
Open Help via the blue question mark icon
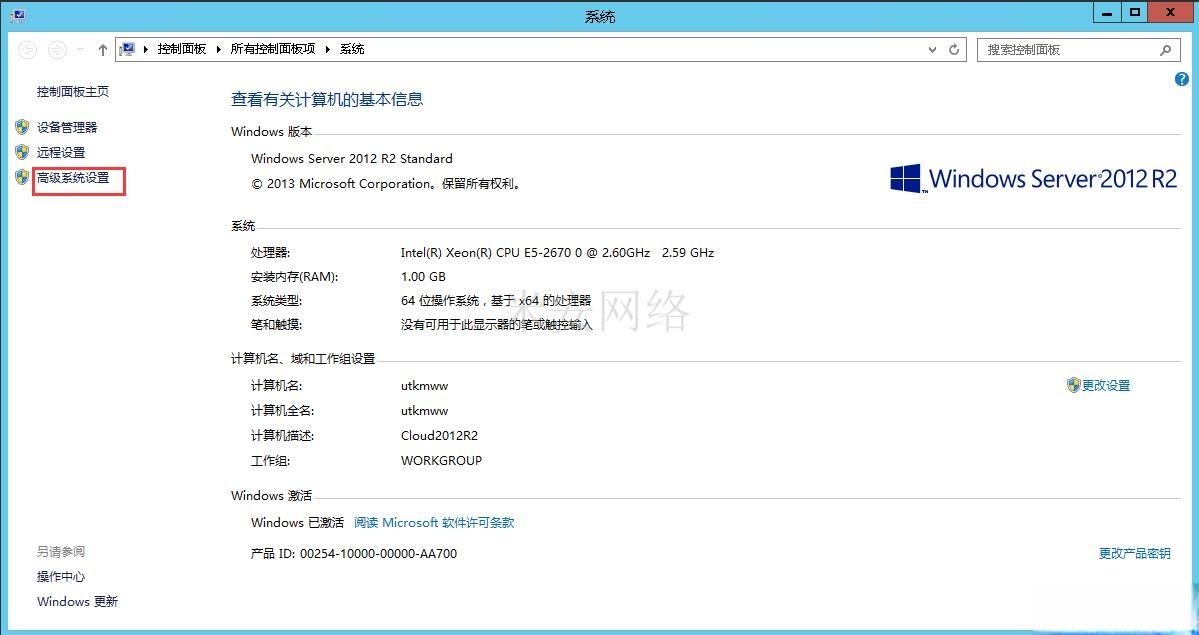pos(1181,79)
